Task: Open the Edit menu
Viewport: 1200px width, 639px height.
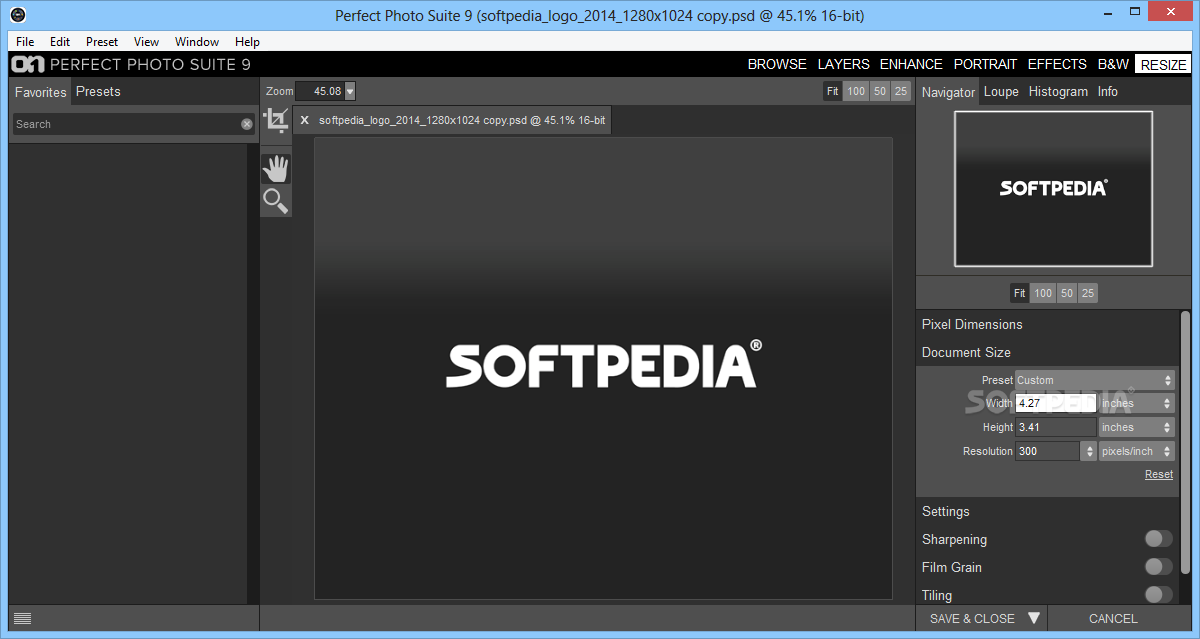Action: click(60, 42)
